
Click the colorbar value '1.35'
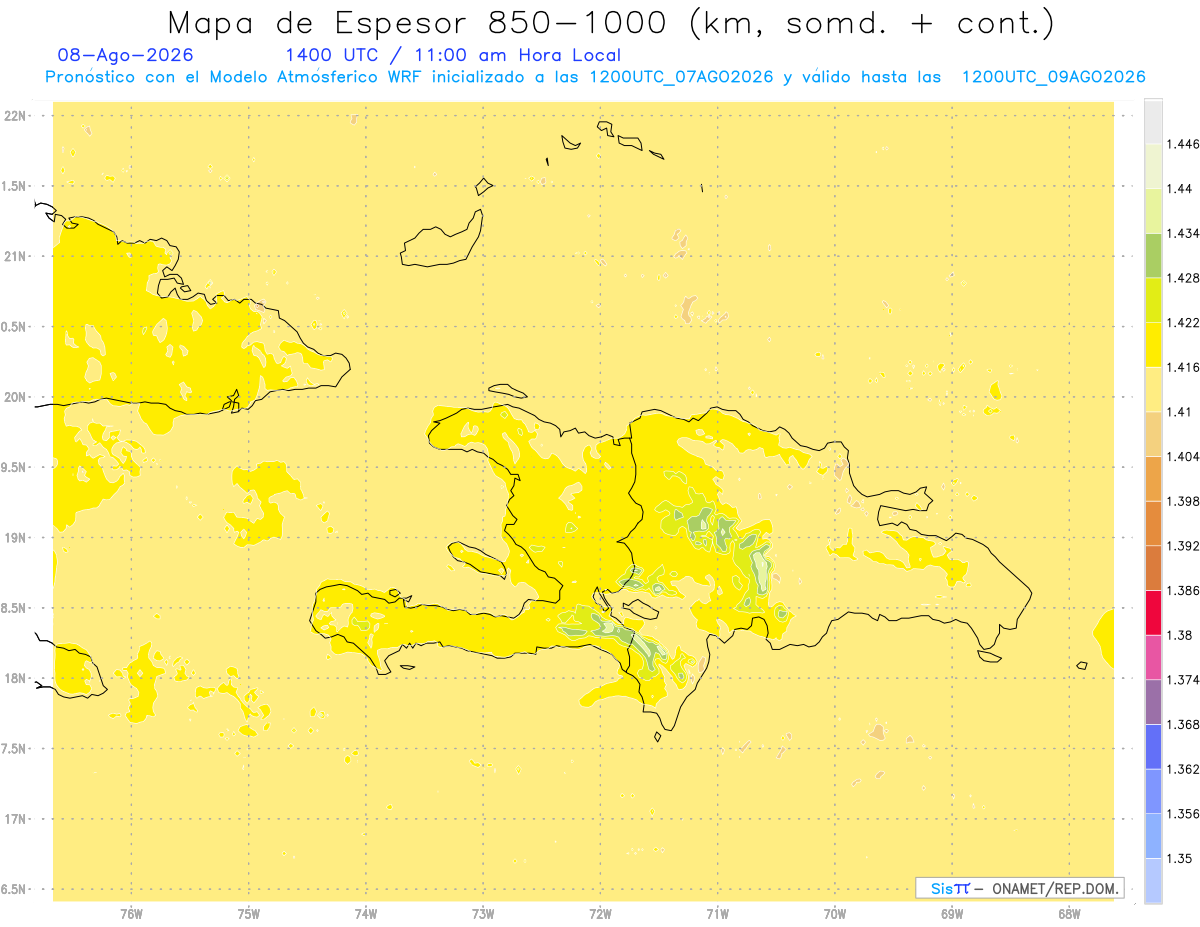pyautogui.click(x=1179, y=858)
